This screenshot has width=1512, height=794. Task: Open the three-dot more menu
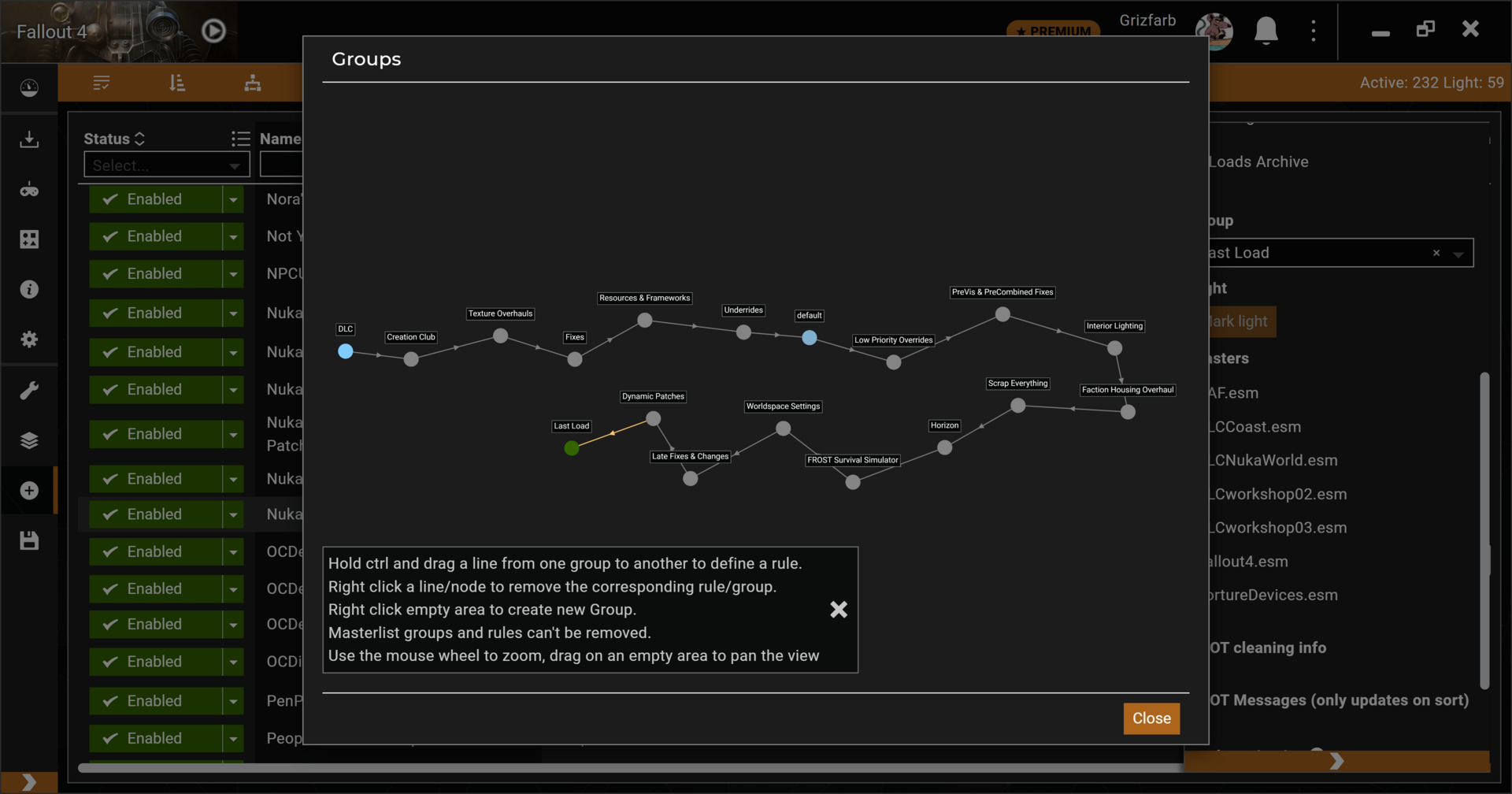coord(1313,31)
